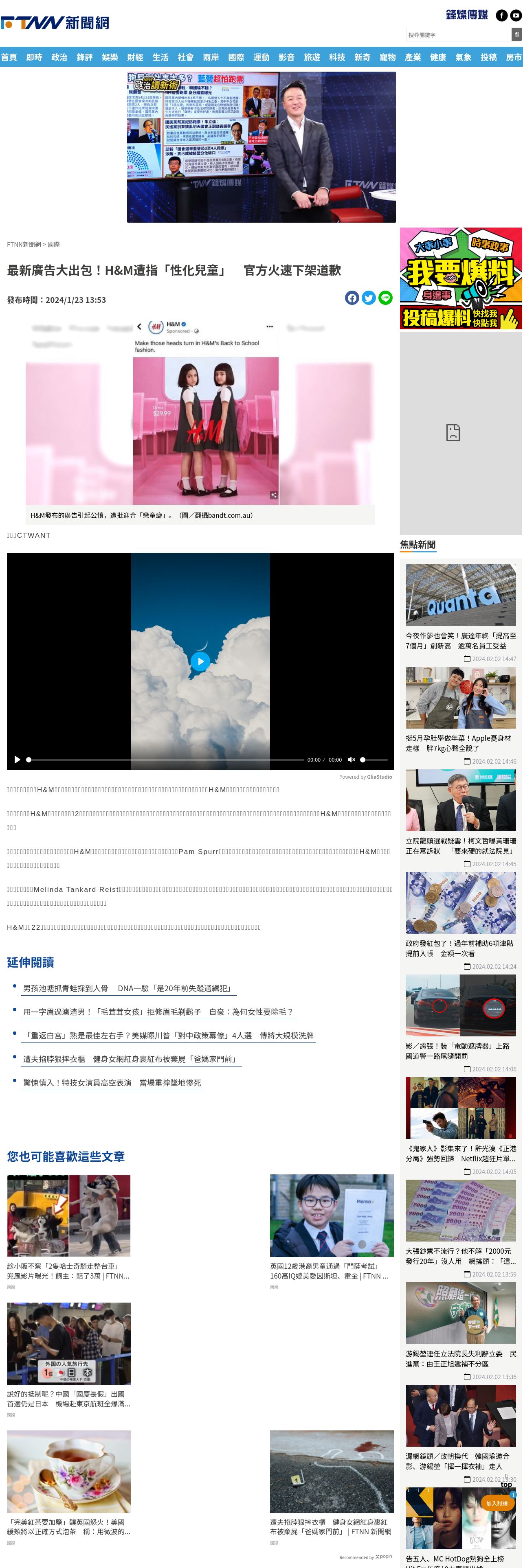The width and height of the screenshot is (523, 1568).
Task: Open the 生活 nav item
Action: (160, 57)
